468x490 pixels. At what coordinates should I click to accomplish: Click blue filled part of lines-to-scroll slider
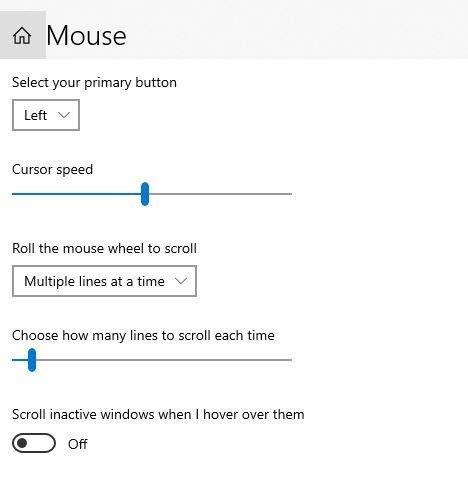pyautogui.click(x=20, y=360)
